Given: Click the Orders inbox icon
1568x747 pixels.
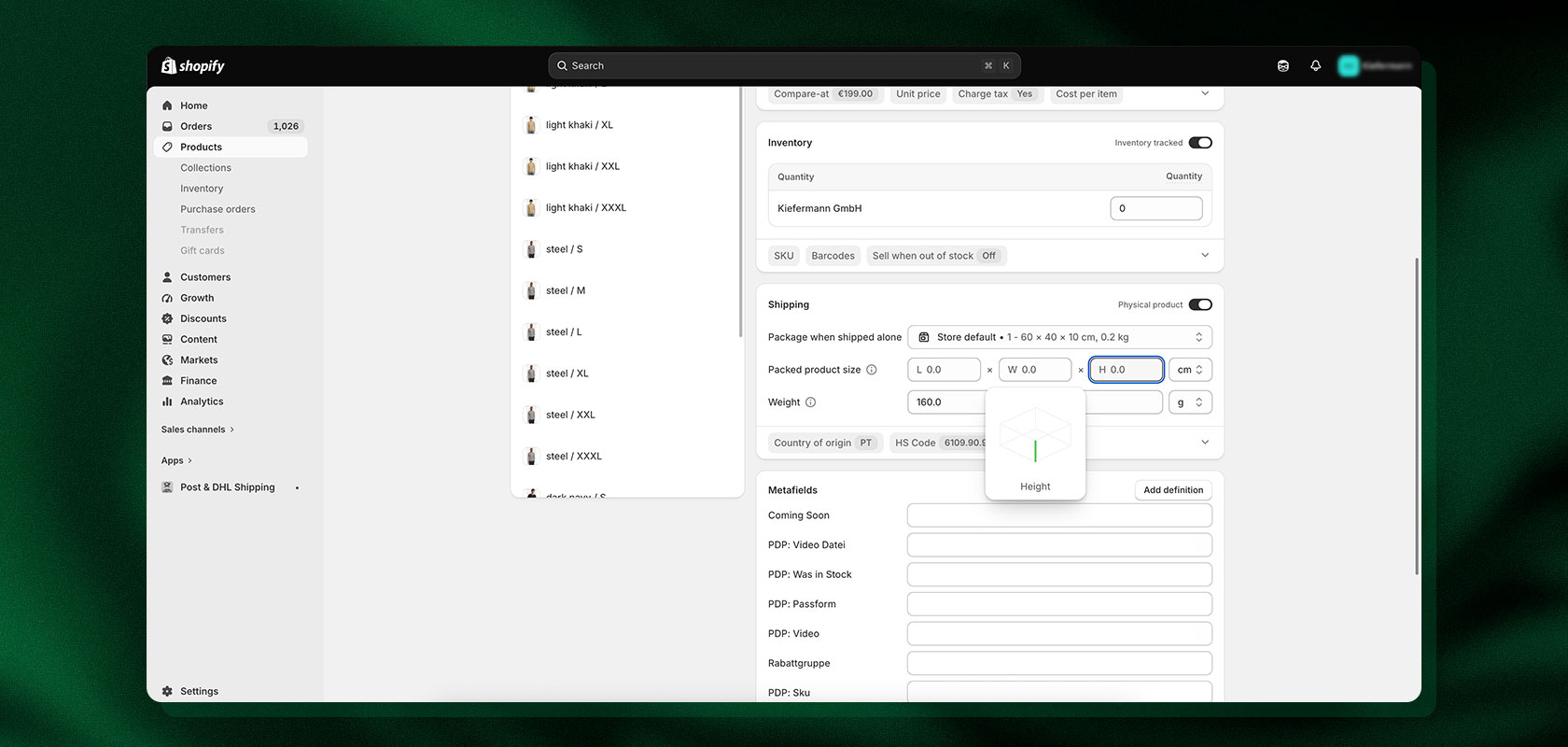Looking at the screenshot, I should (167, 126).
